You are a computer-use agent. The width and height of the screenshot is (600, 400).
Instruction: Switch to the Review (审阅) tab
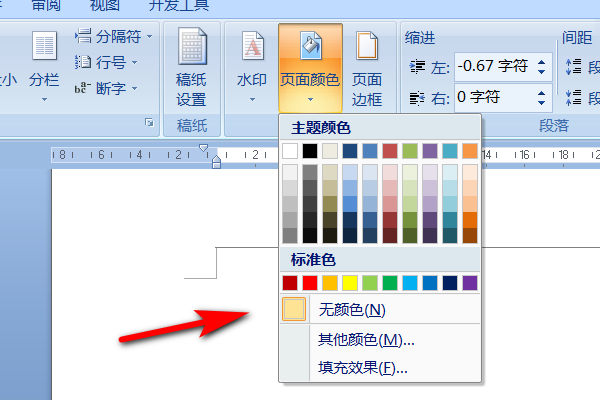pos(46,5)
